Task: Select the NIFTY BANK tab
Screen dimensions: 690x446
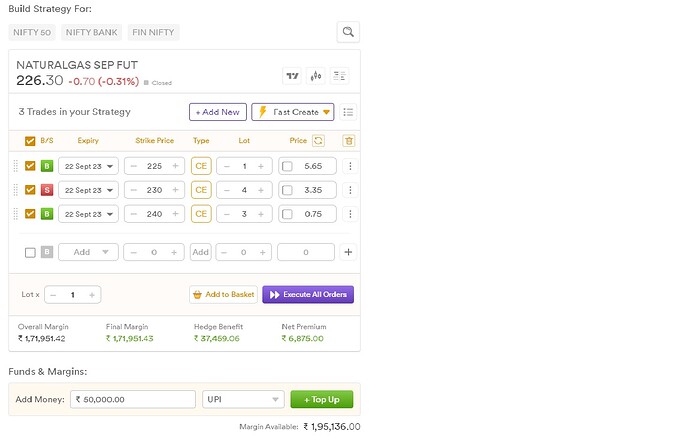Action: tap(92, 32)
